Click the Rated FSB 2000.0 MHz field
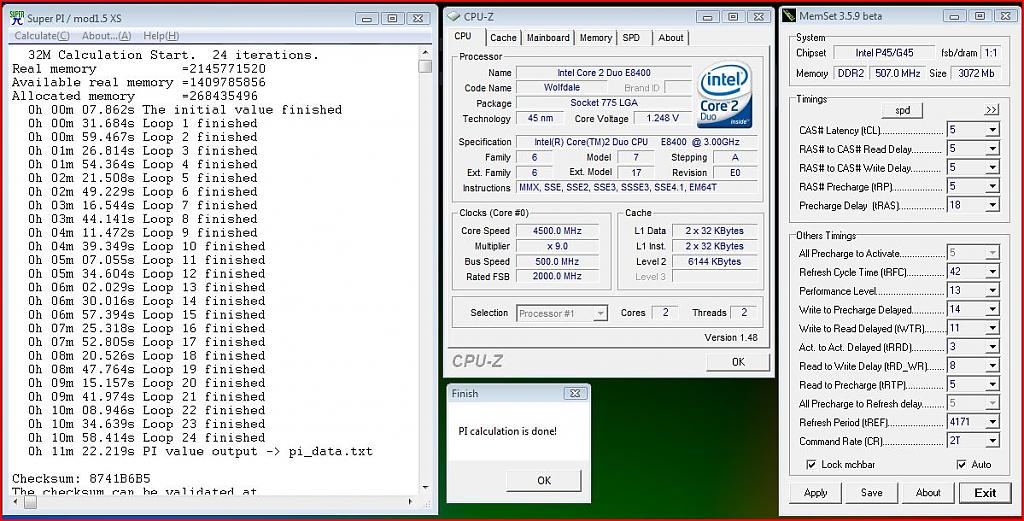This screenshot has height=521, width=1024. coord(557,276)
